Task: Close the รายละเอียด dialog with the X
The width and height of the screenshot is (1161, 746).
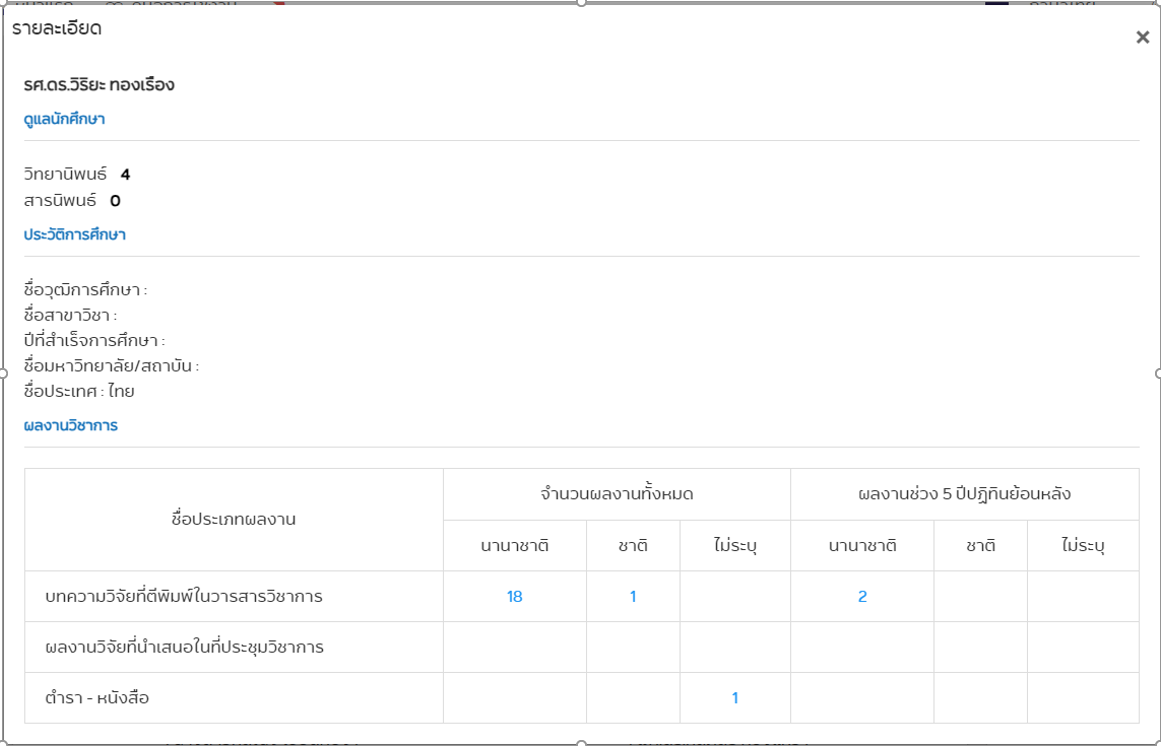Action: pyautogui.click(x=1142, y=38)
